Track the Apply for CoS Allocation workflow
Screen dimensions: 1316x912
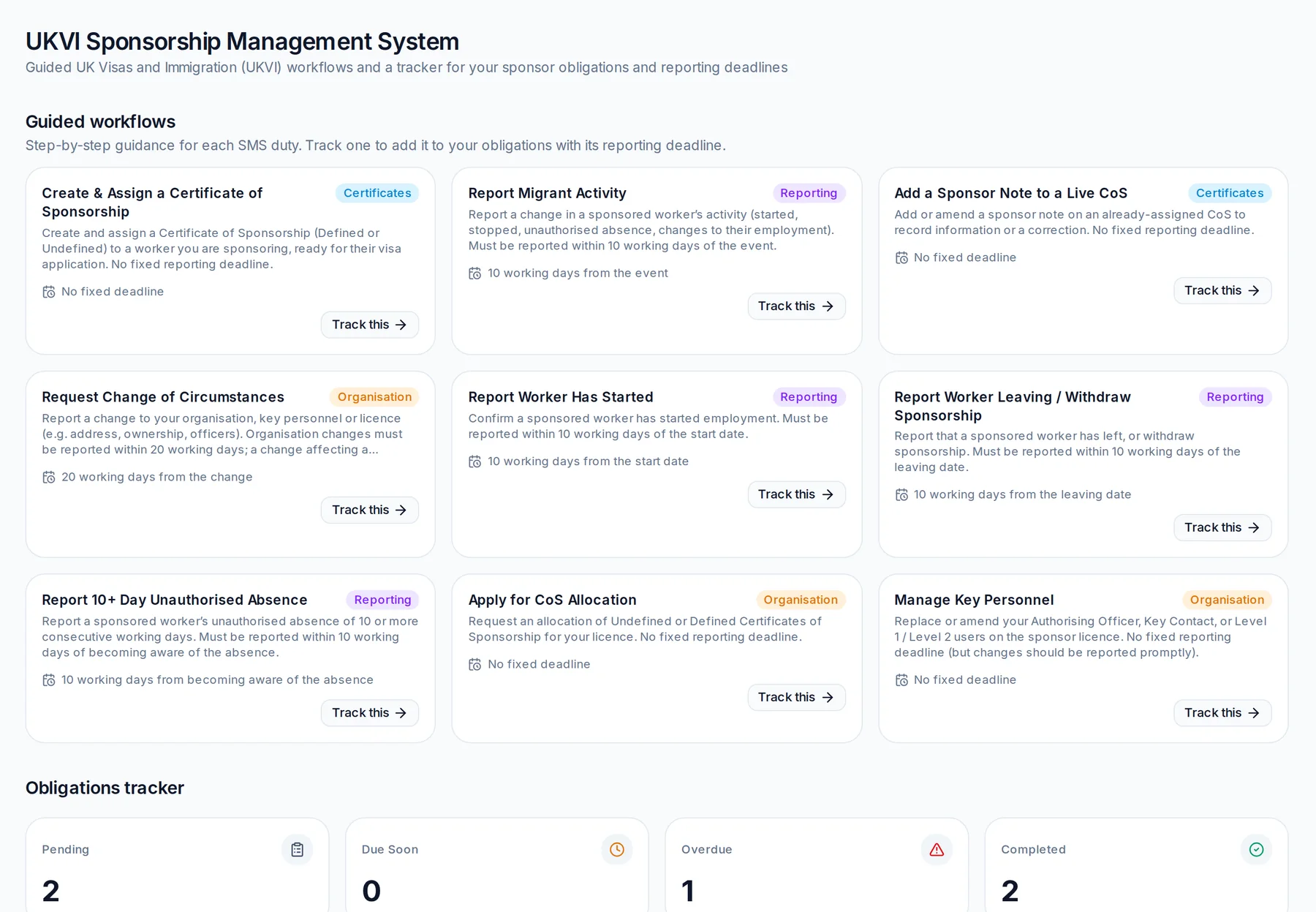(796, 697)
